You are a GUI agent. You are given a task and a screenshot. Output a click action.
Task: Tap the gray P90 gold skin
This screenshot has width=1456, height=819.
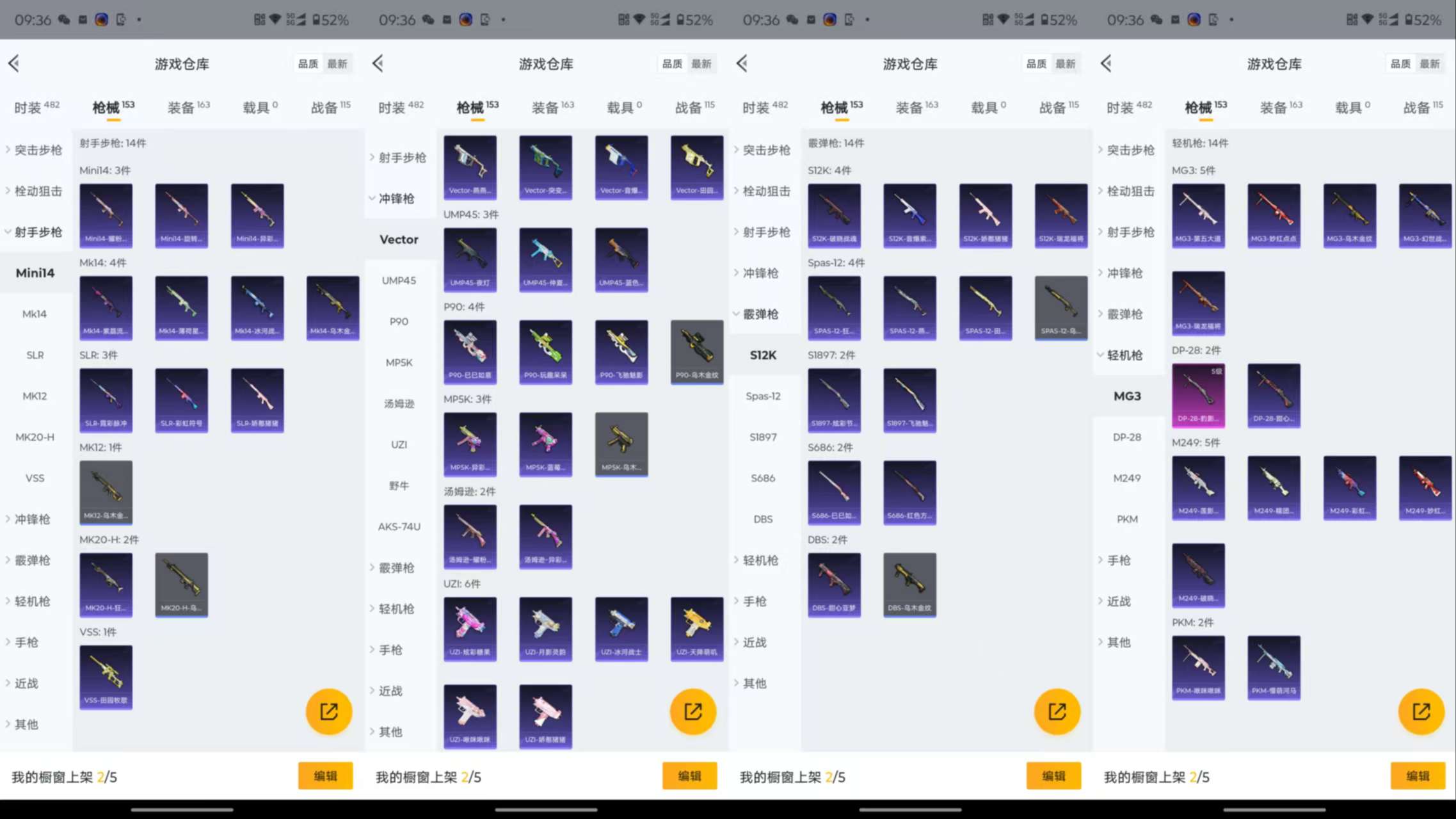696,351
